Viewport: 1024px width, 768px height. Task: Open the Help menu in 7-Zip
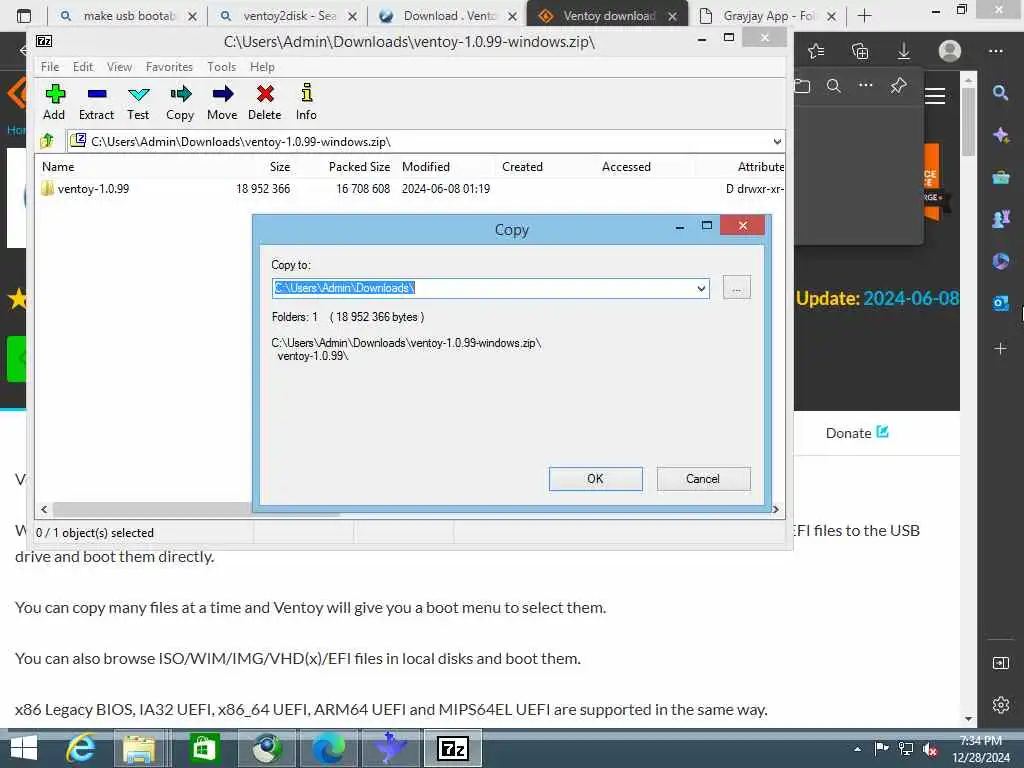pos(262,67)
